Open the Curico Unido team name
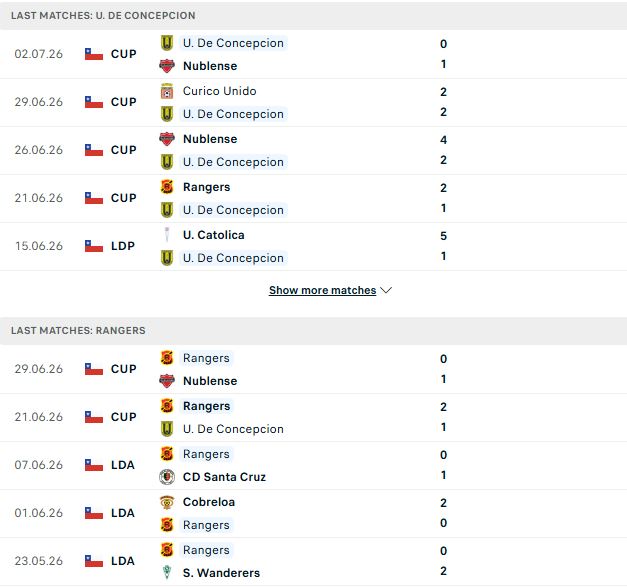This screenshot has height=587, width=627. pyautogui.click(x=220, y=91)
